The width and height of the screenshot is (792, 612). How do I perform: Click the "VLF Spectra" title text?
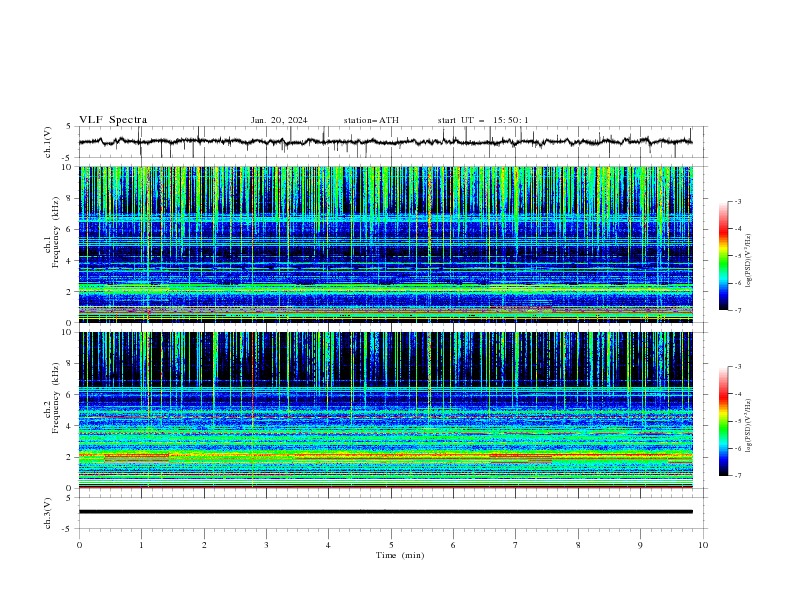113,120
